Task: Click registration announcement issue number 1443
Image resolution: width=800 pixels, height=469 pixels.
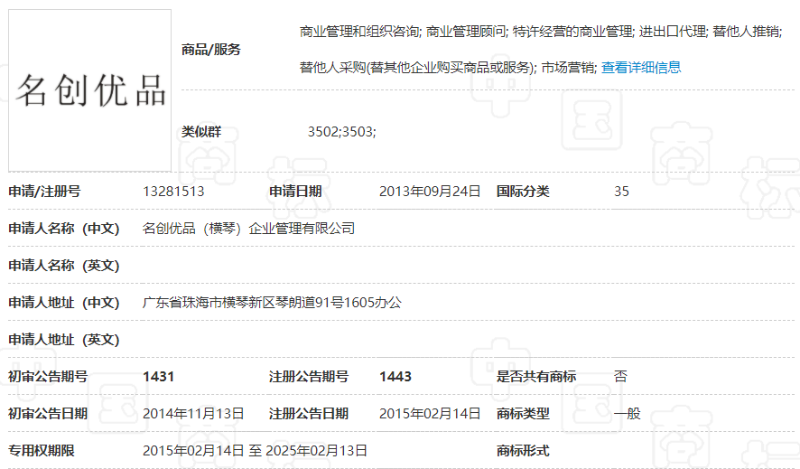Action: coord(395,376)
